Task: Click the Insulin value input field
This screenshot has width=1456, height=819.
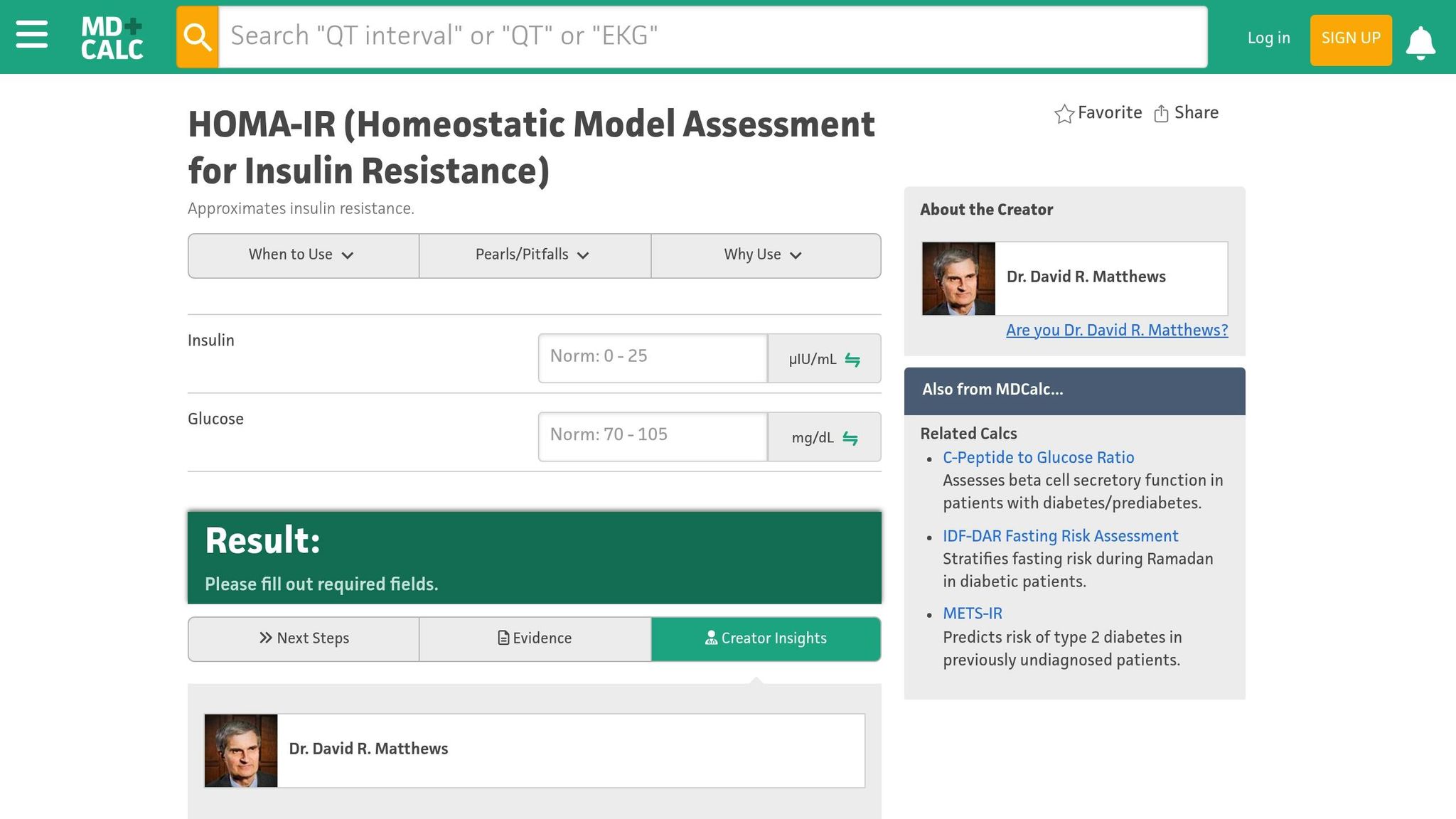Action: (652, 358)
